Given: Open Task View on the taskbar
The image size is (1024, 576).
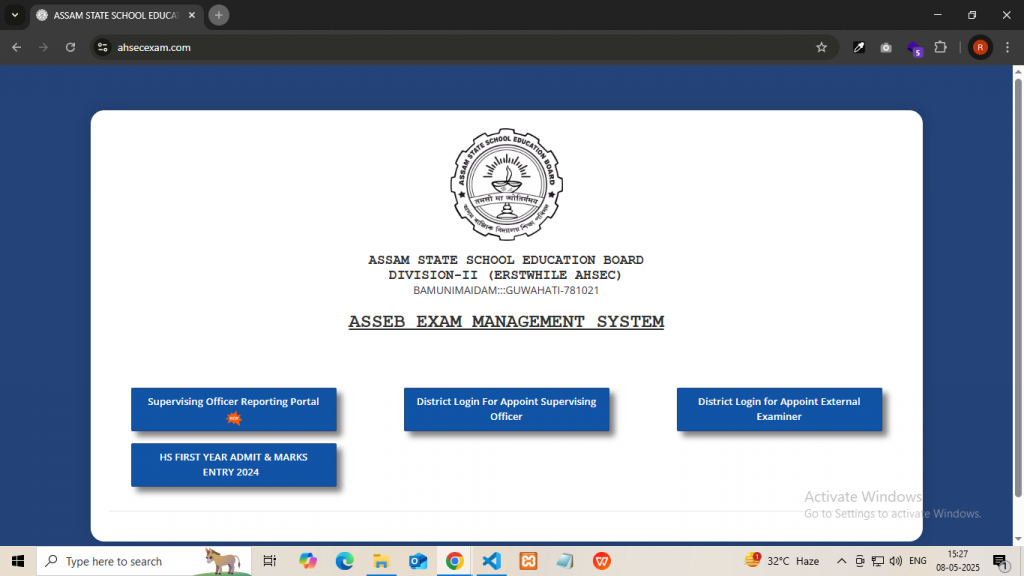Looking at the screenshot, I should 270,561.
